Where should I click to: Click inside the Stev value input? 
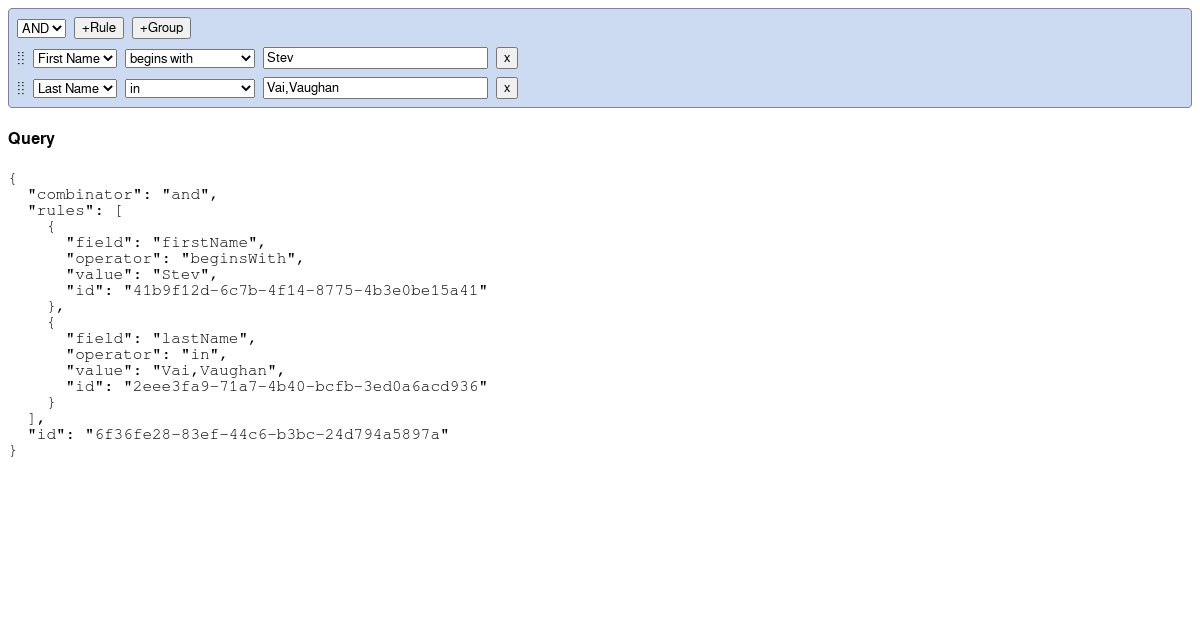click(x=375, y=57)
